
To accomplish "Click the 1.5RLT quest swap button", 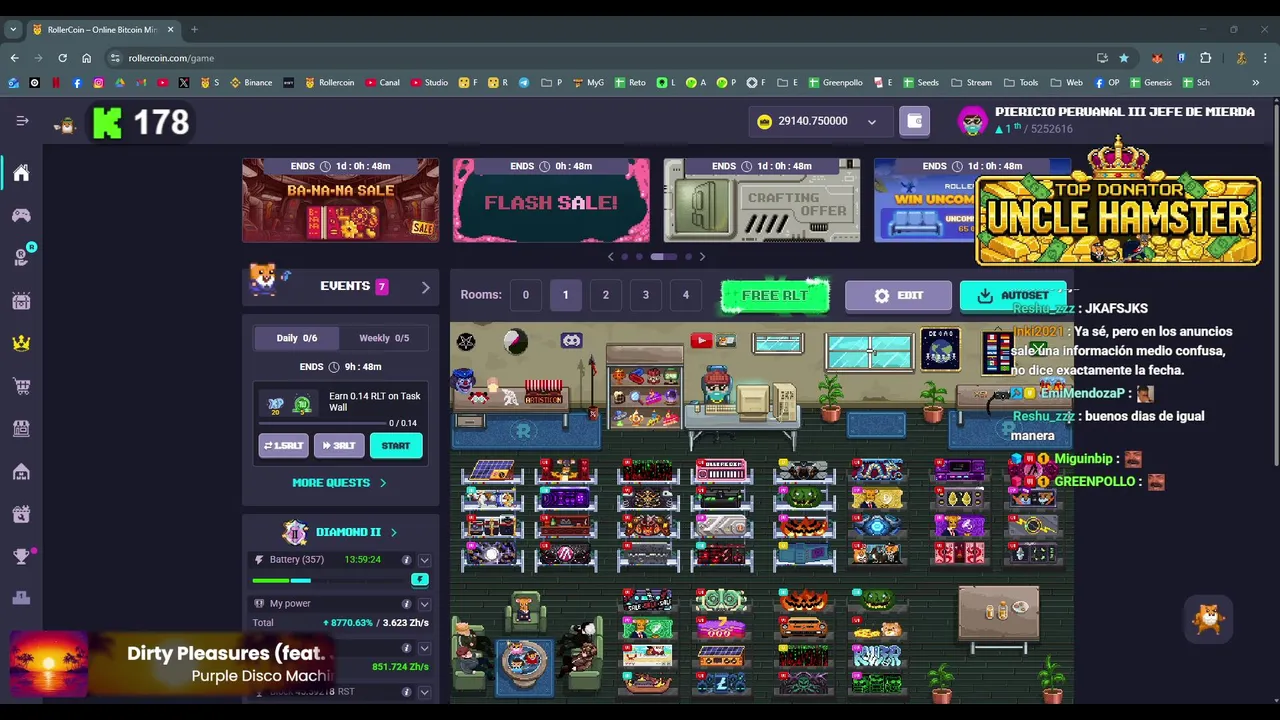I will click(283, 446).
